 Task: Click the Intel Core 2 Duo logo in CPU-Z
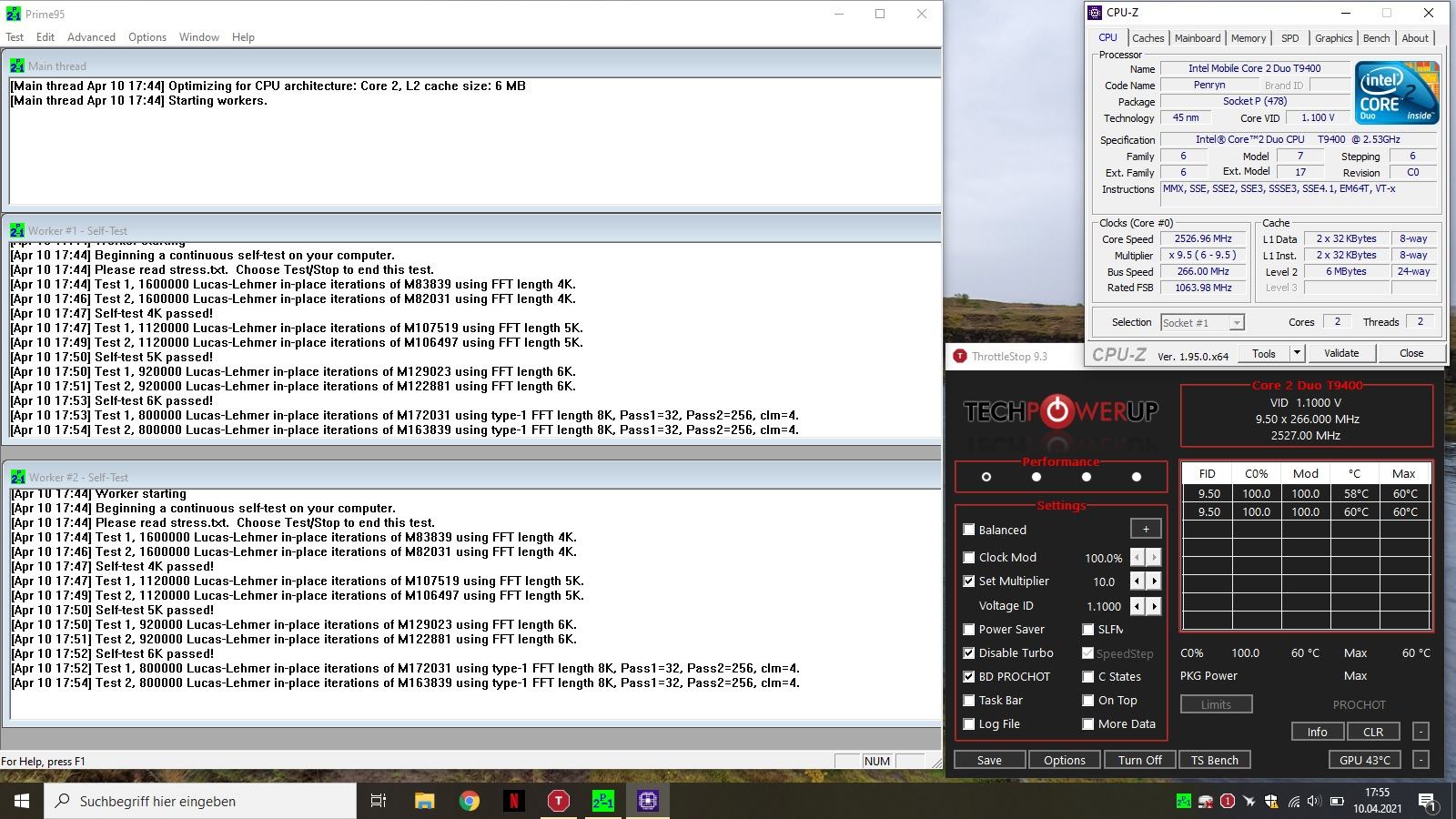click(x=1396, y=93)
